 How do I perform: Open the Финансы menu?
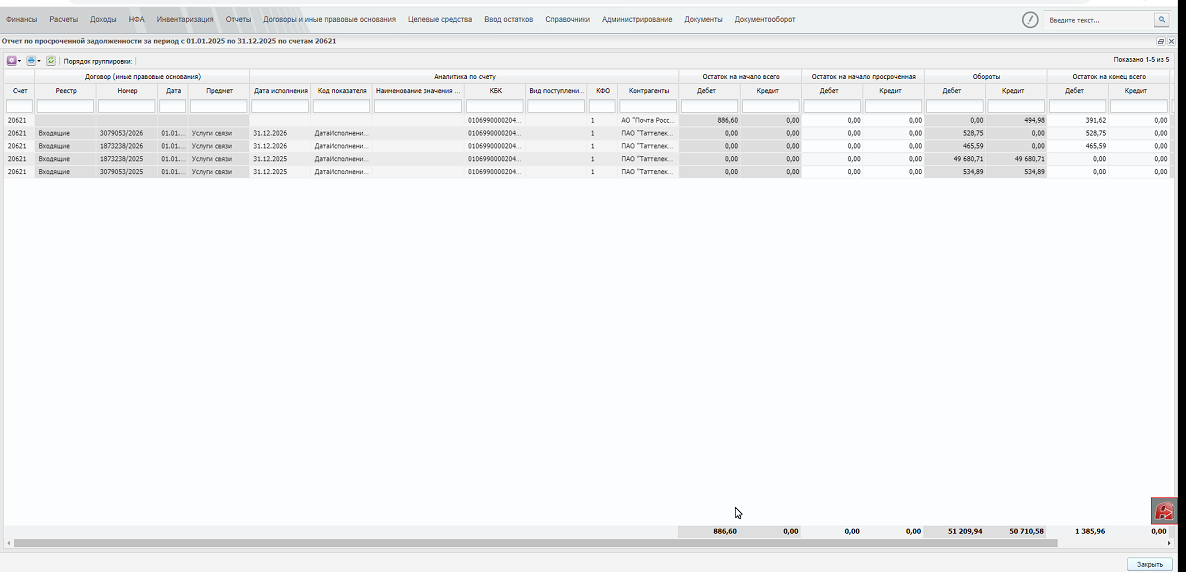[21, 20]
